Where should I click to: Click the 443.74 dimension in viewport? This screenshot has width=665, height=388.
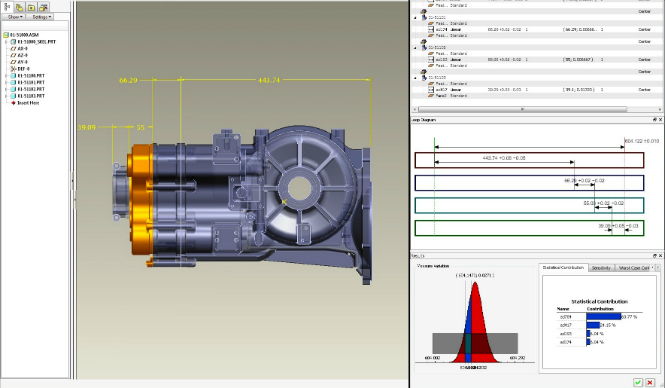coord(269,80)
